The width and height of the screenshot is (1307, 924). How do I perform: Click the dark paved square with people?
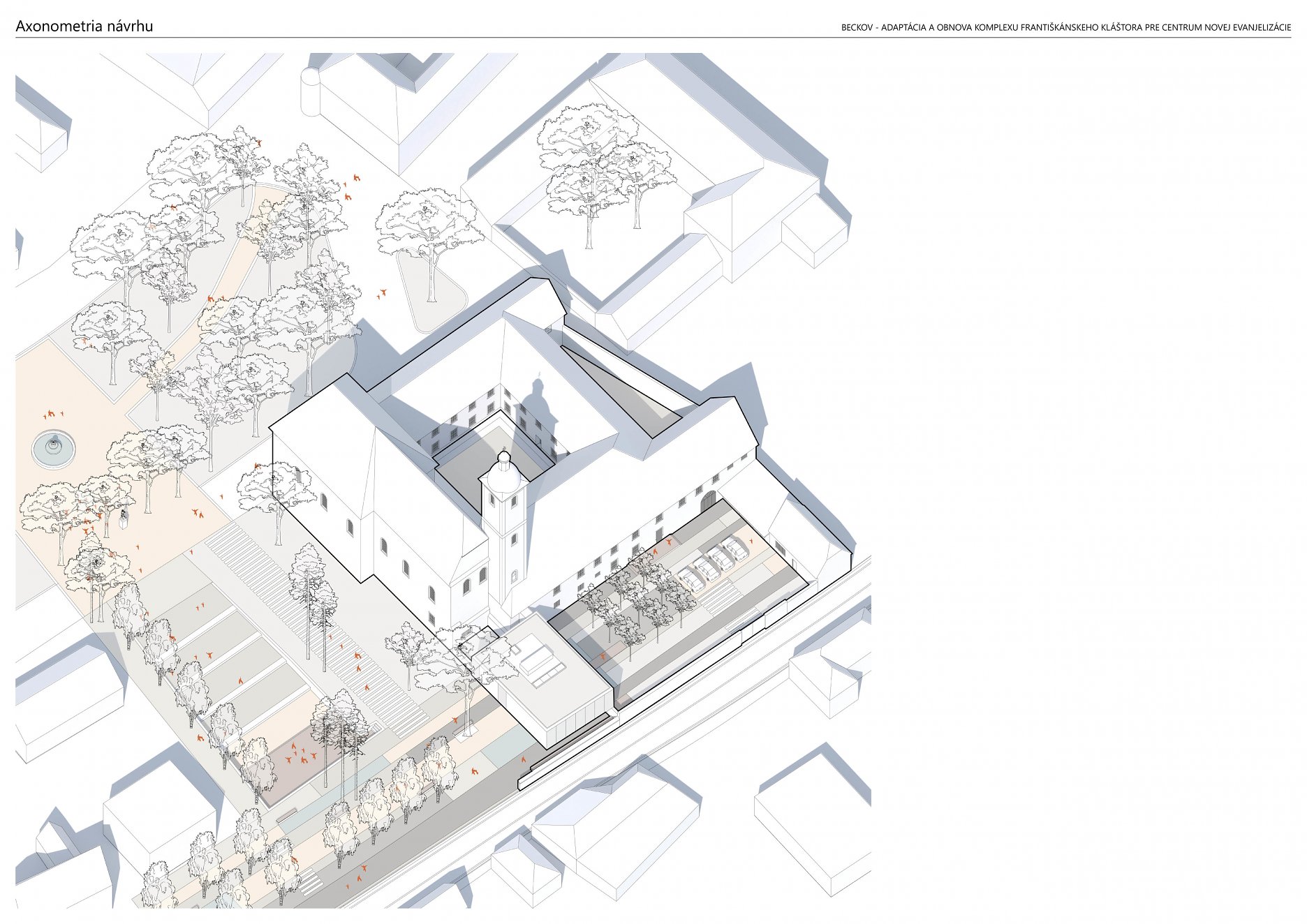click(297, 762)
